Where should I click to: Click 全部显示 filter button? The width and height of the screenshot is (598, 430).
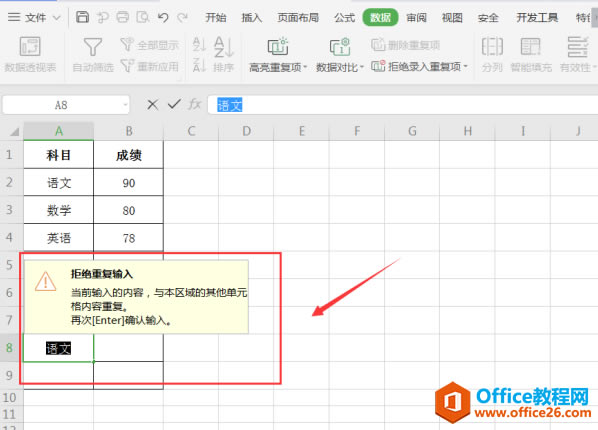click(x=150, y=45)
